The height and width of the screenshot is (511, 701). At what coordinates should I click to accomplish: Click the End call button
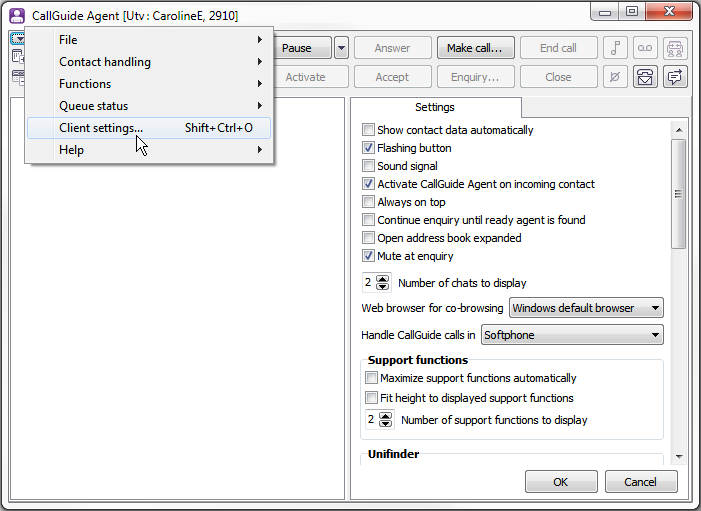558,48
